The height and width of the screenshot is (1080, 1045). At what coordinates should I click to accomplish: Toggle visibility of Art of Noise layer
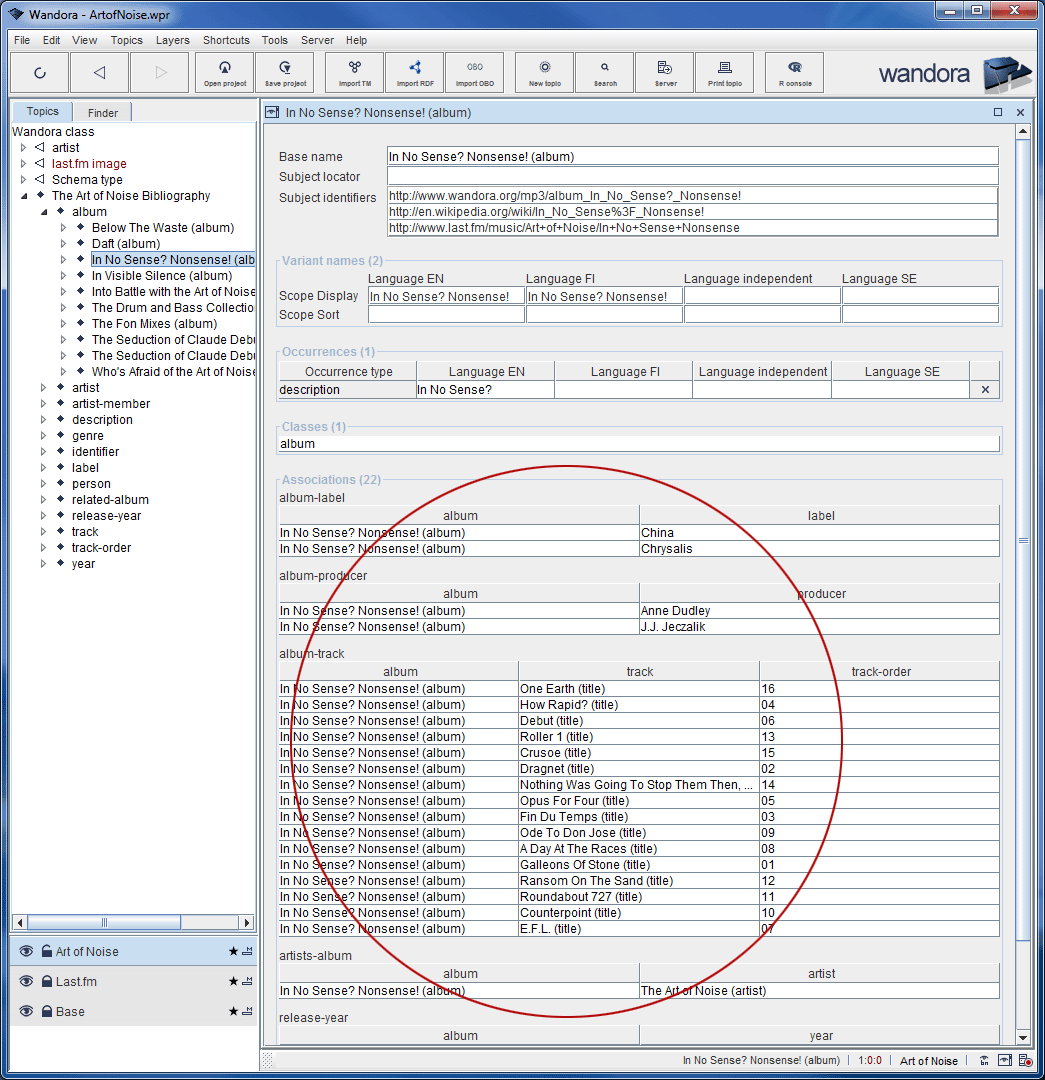(26, 952)
